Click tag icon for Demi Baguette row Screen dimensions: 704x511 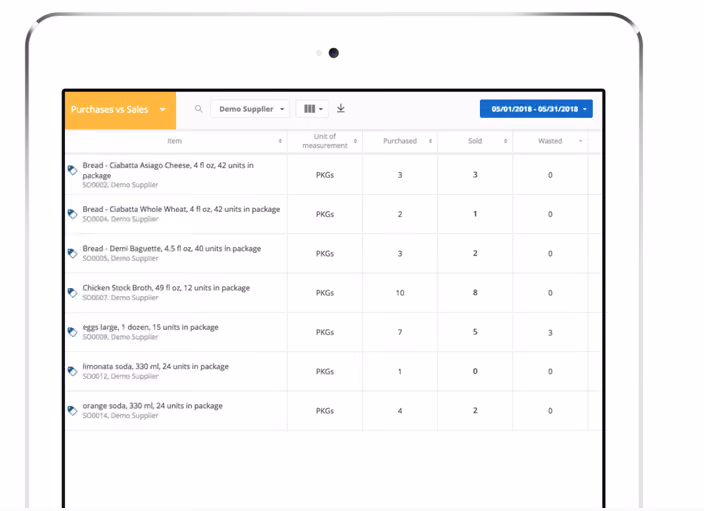pos(72,253)
